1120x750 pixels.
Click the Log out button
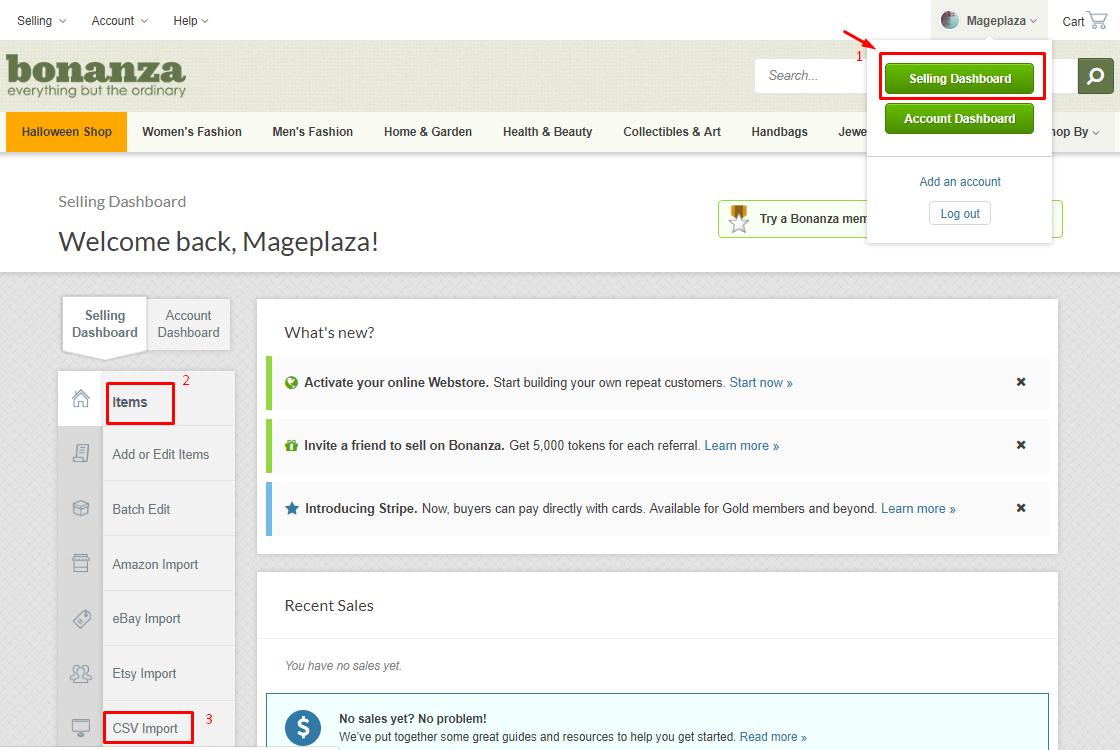(959, 214)
